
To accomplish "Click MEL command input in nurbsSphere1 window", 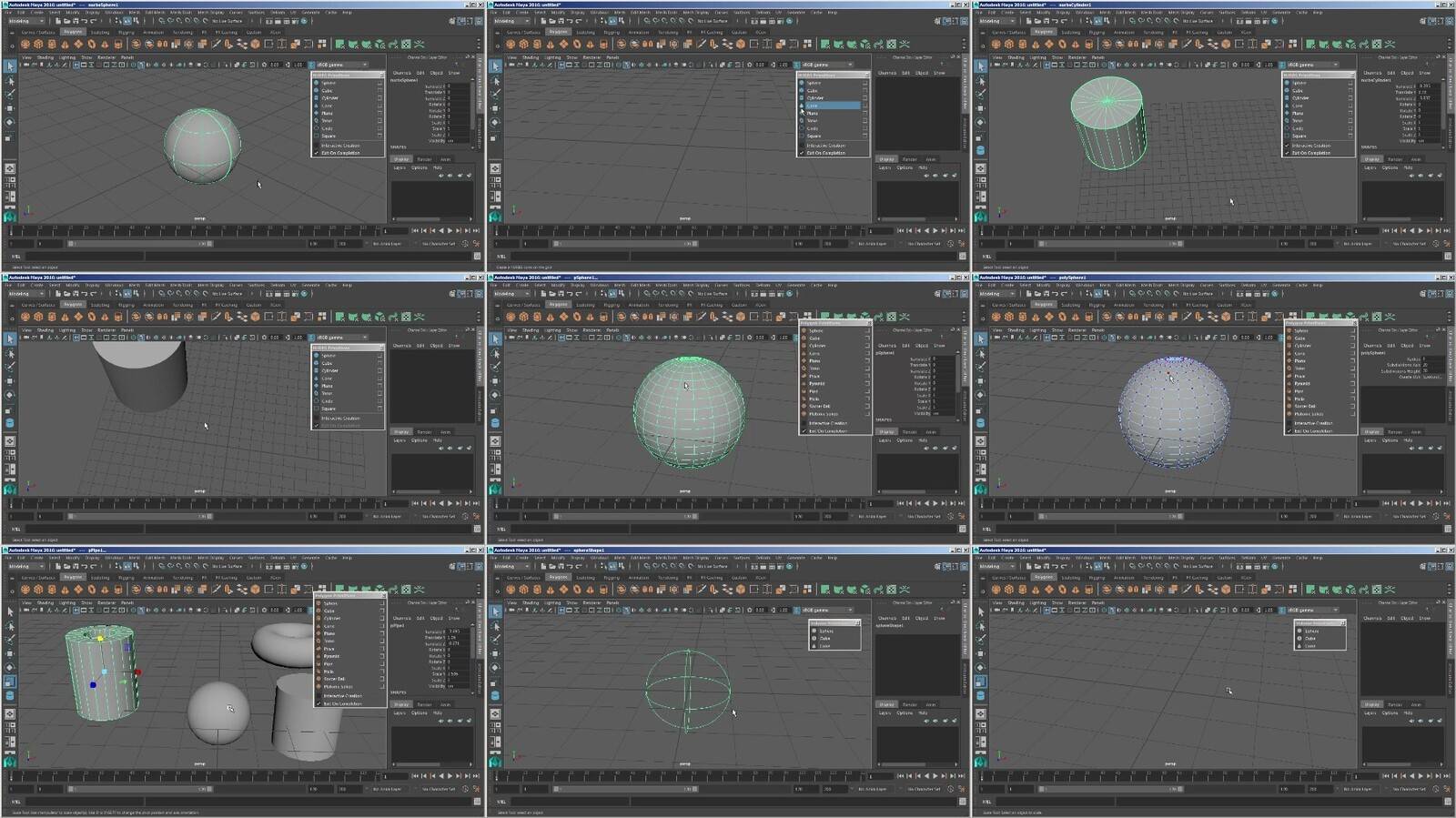I will tap(84, 256).
